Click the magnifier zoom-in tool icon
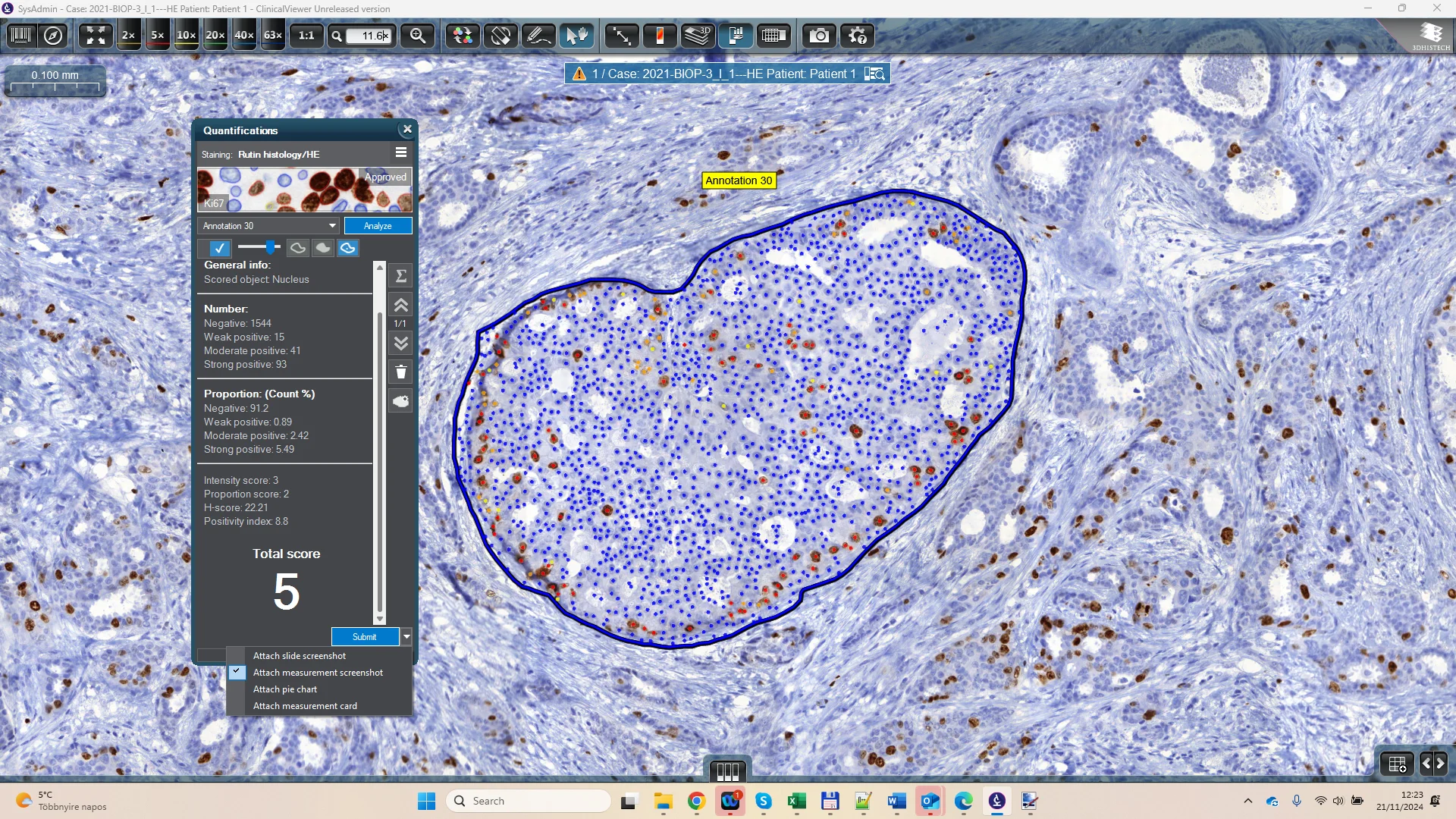 [418, 36]
